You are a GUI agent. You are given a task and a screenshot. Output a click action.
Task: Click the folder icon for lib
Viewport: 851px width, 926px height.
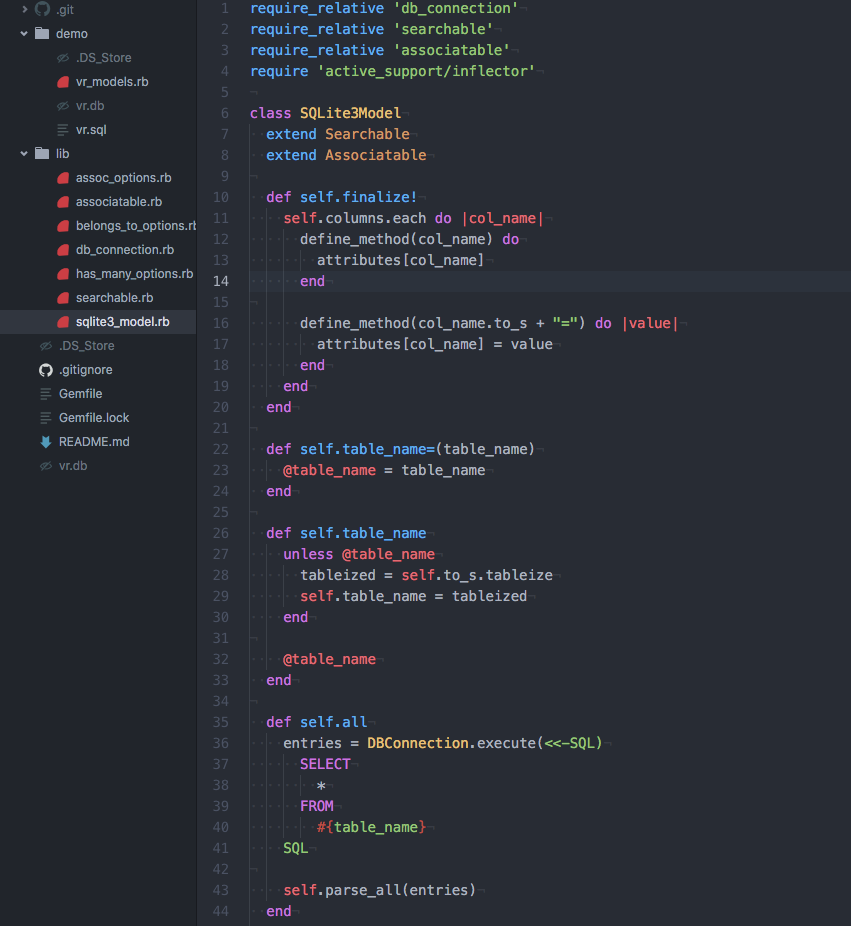click(x=42, y=154)
